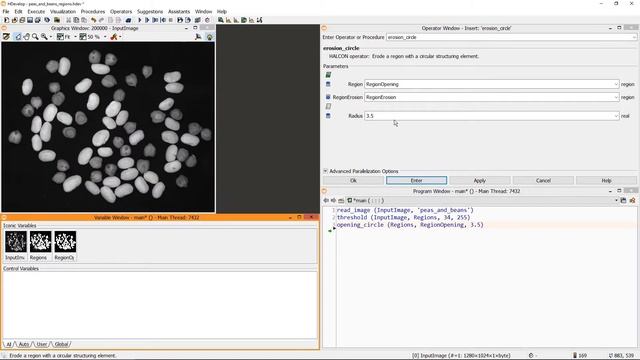
Task: Click the Undo arrow in main toolbar
Action: tap(93, 20)
